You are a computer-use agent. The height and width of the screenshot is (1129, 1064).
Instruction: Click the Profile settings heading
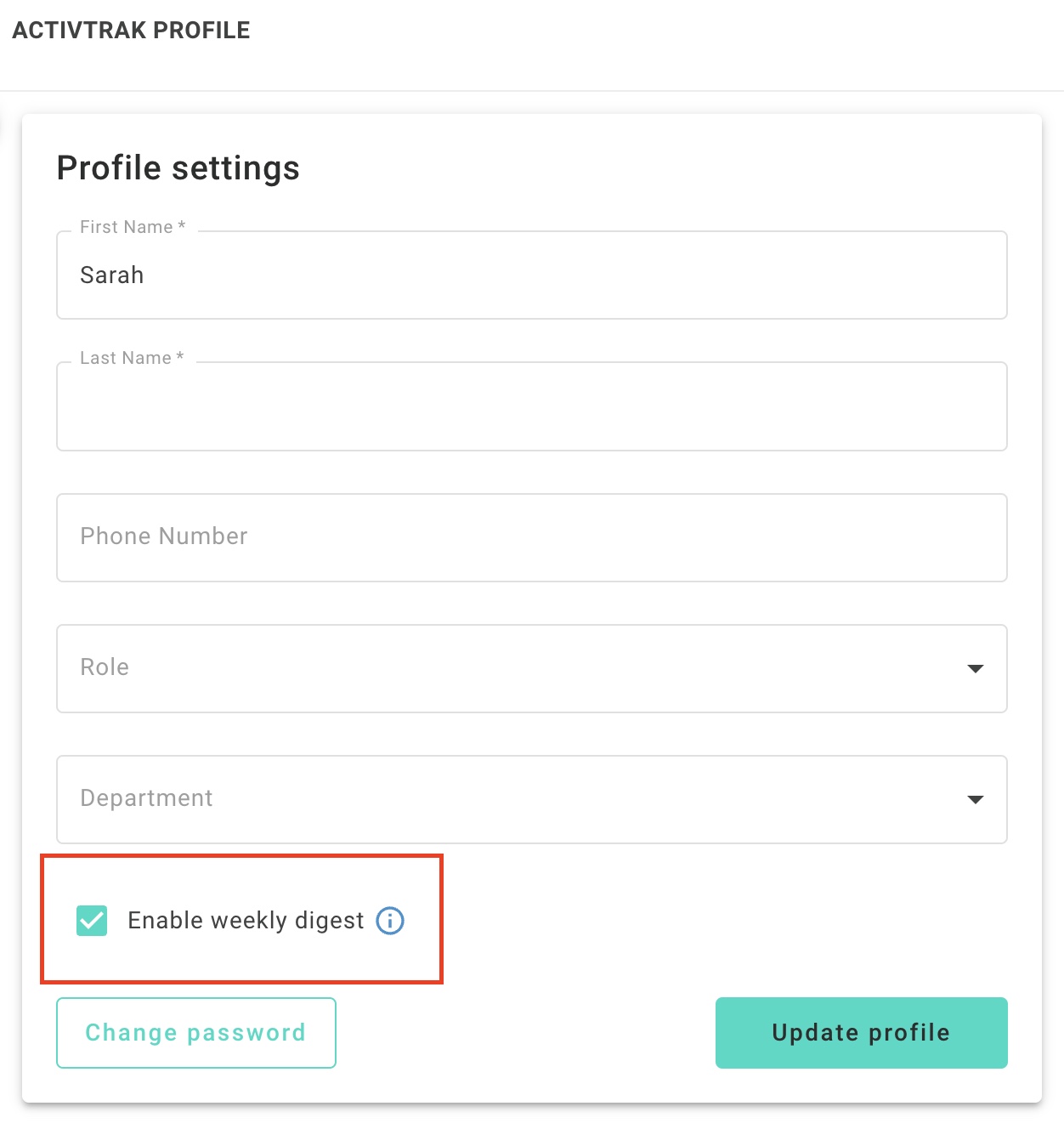pos(178,168)
